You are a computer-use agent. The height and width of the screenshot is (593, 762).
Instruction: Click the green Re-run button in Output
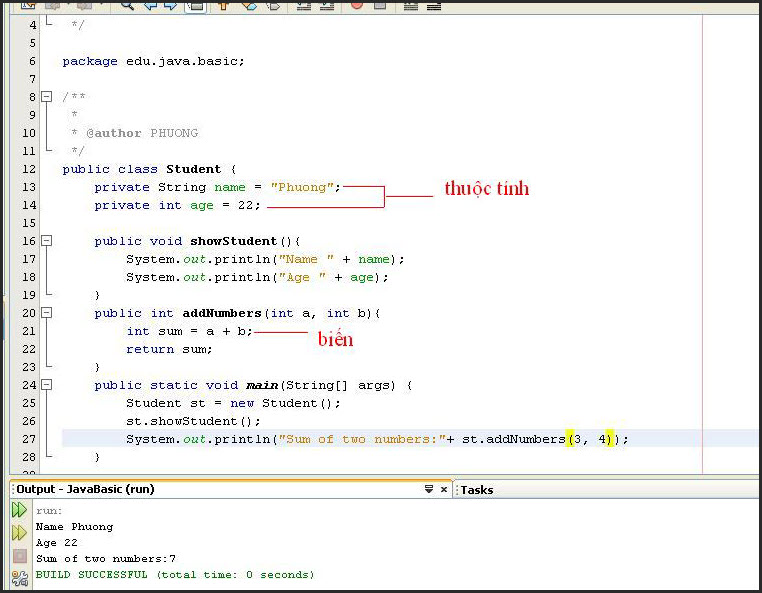[19, 509]
